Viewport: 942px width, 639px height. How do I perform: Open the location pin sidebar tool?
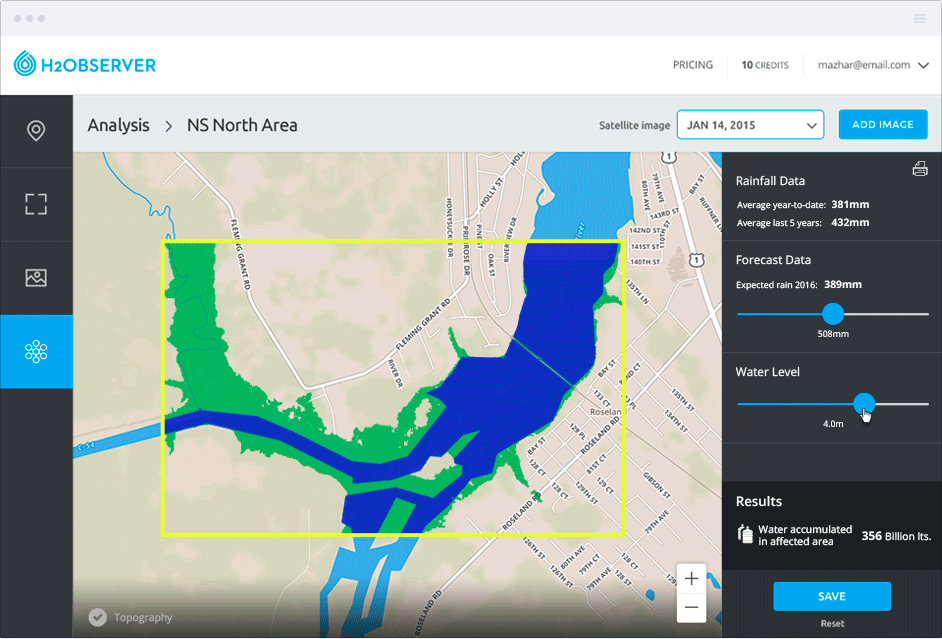point(36,131)
